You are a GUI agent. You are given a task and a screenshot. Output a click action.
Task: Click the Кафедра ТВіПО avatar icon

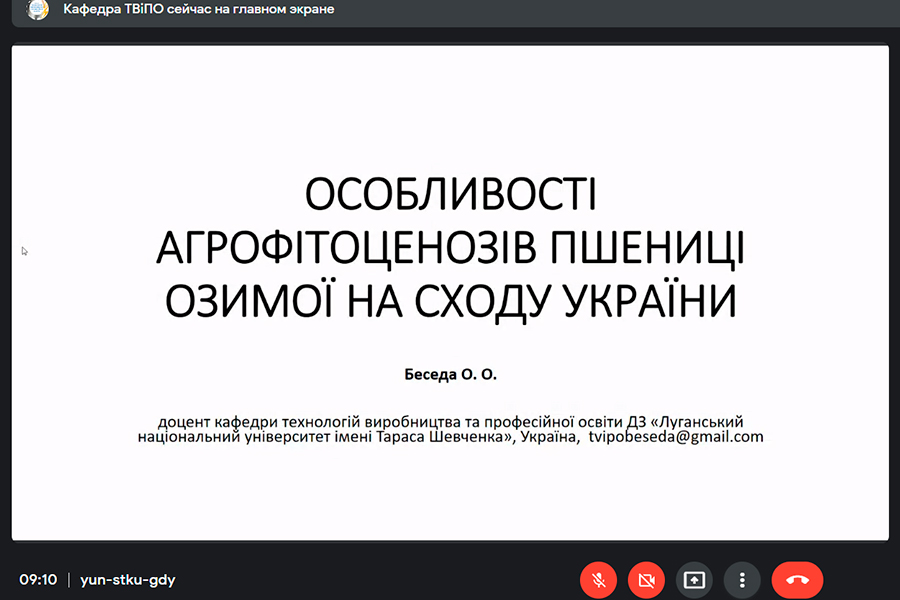pyautogui.click(x=37, y=10)
